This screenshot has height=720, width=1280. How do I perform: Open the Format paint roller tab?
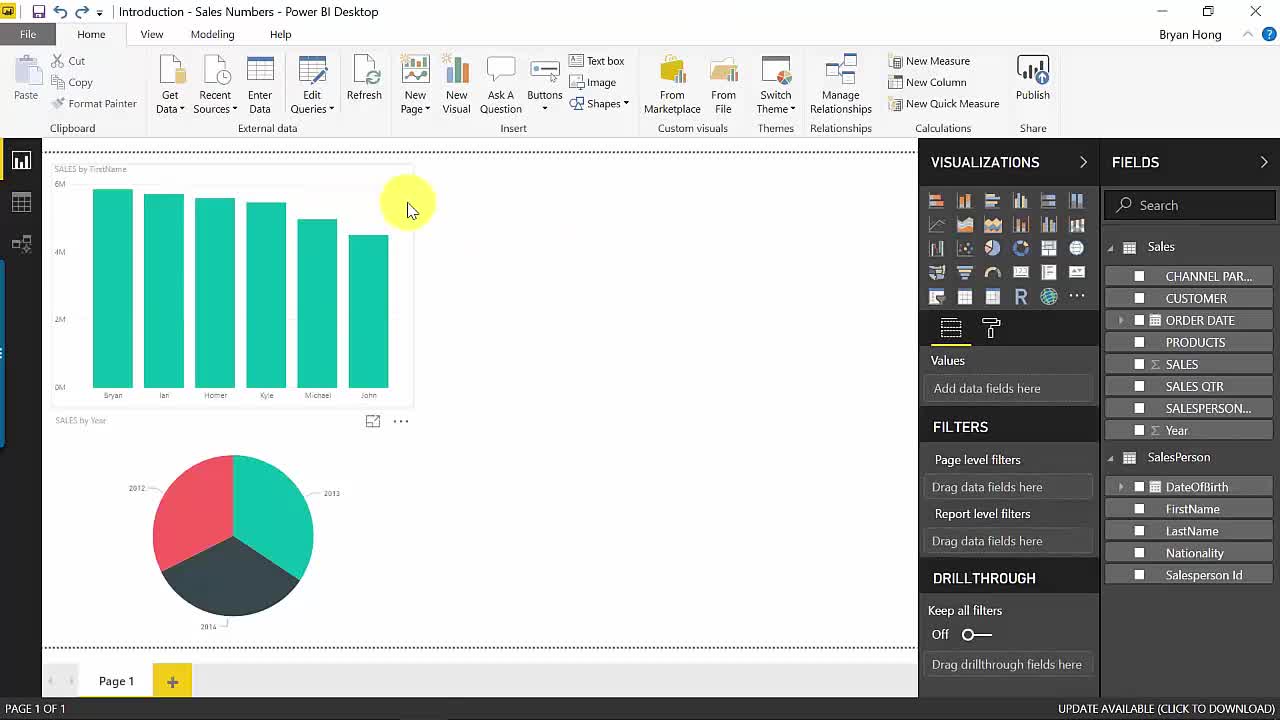[991, 328]
